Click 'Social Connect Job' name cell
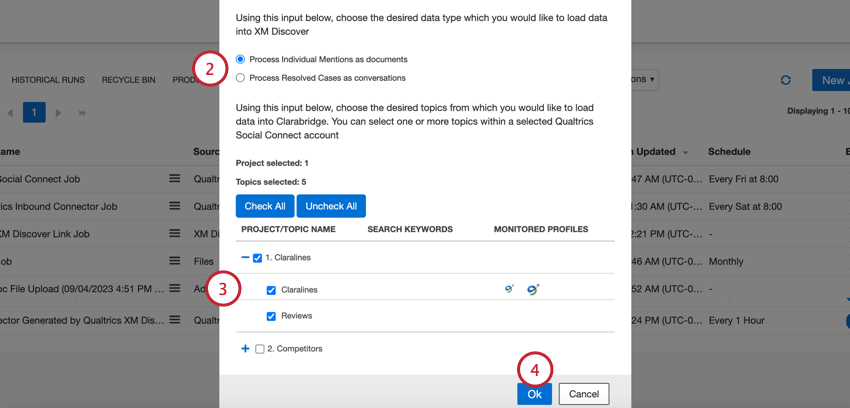The image size is (850, 408). pyautogui.click(x=39, y=179)
